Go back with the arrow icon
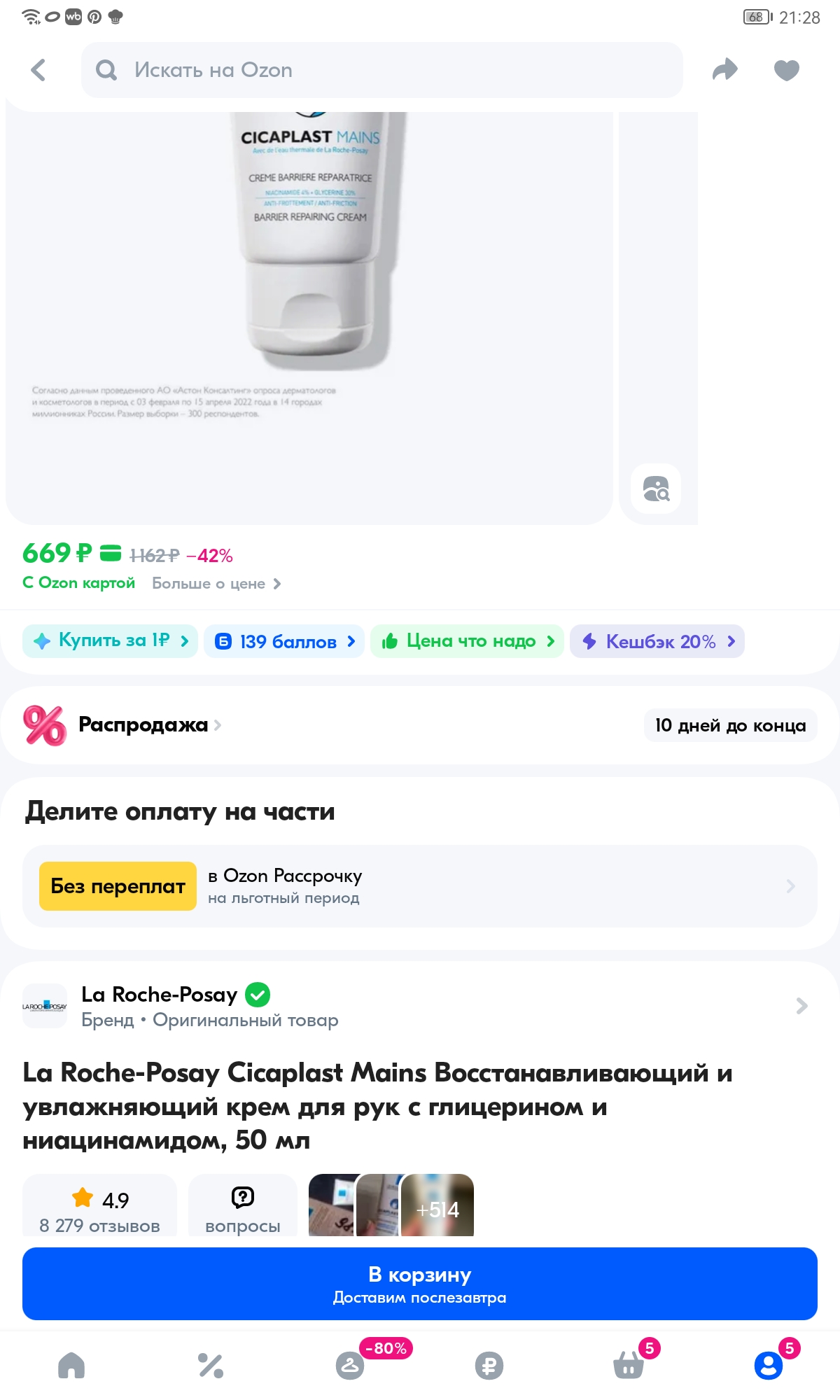Image resolution: width=840 pixels, height=1400 pixels. (x=35, y=69)
